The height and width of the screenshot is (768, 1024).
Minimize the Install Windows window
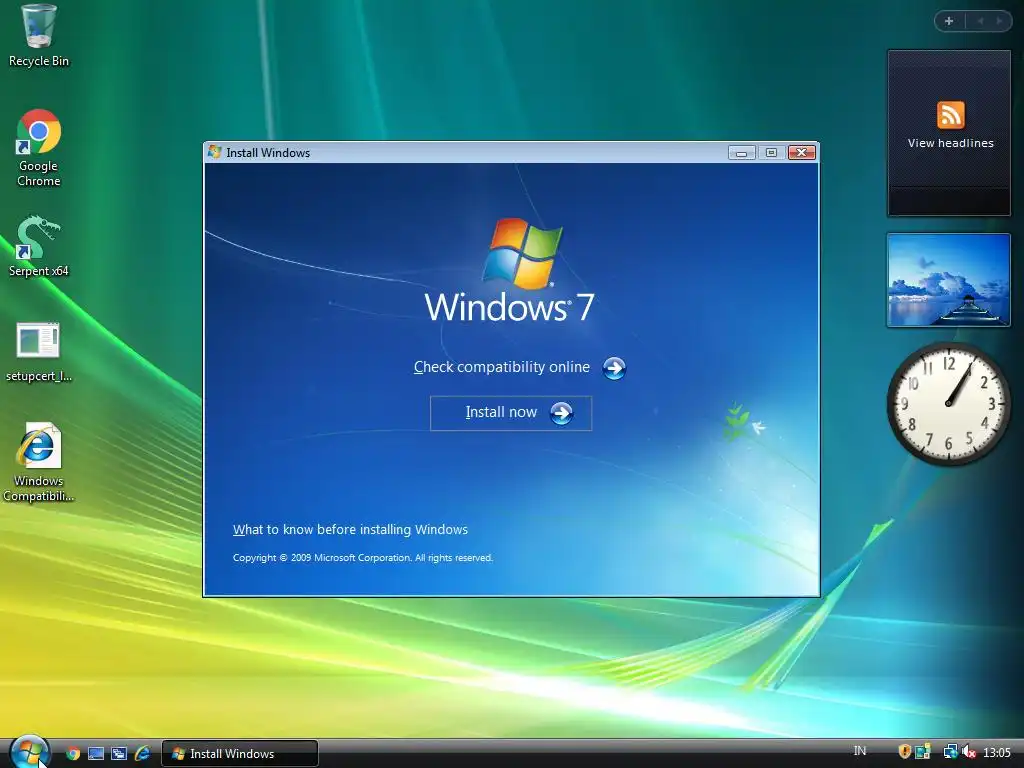coord(741,153)
